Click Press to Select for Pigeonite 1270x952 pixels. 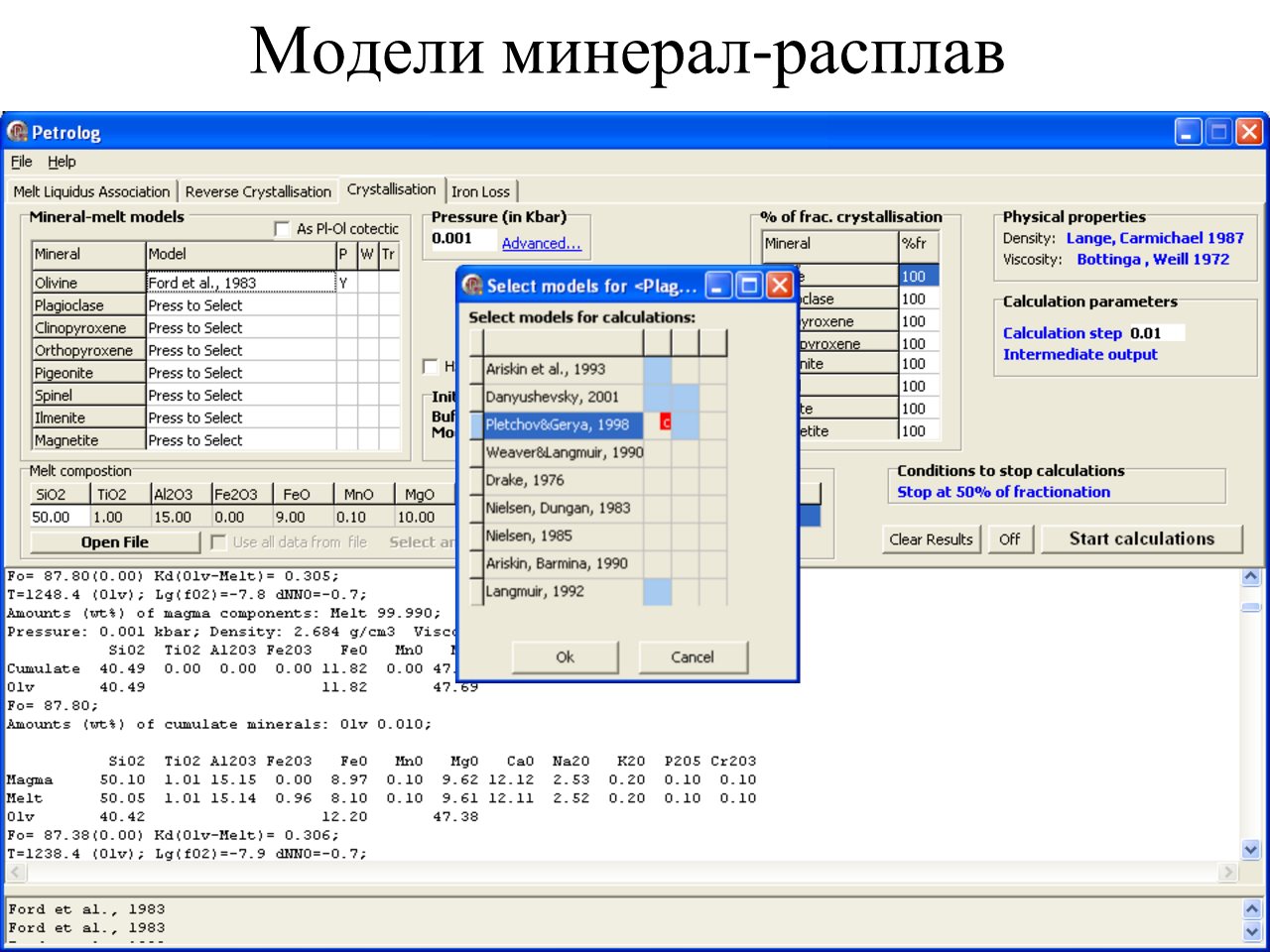[241, 373]
